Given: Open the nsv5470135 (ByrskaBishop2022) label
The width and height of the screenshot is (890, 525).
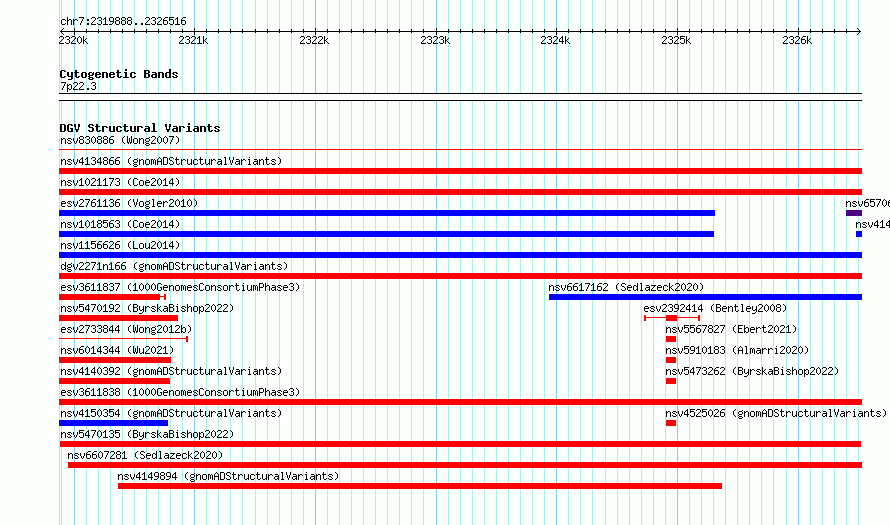Looking at the screenshot, I should coord(147,434).
